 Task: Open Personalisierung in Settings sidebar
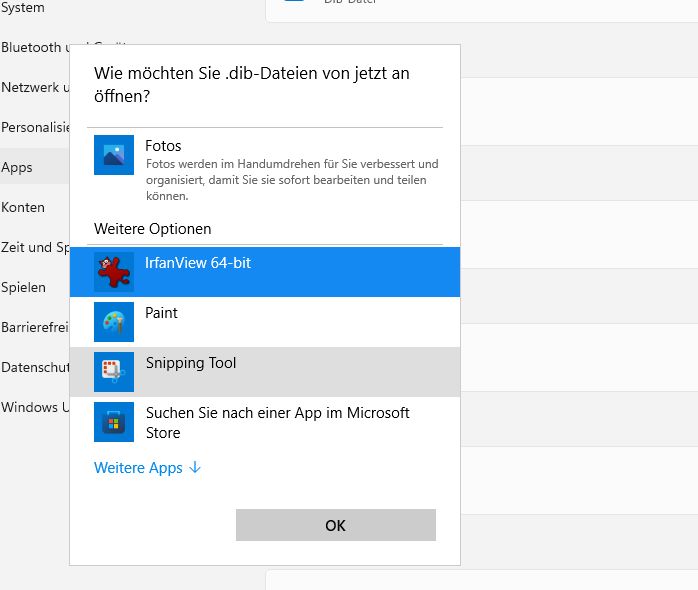pos(35,127)
